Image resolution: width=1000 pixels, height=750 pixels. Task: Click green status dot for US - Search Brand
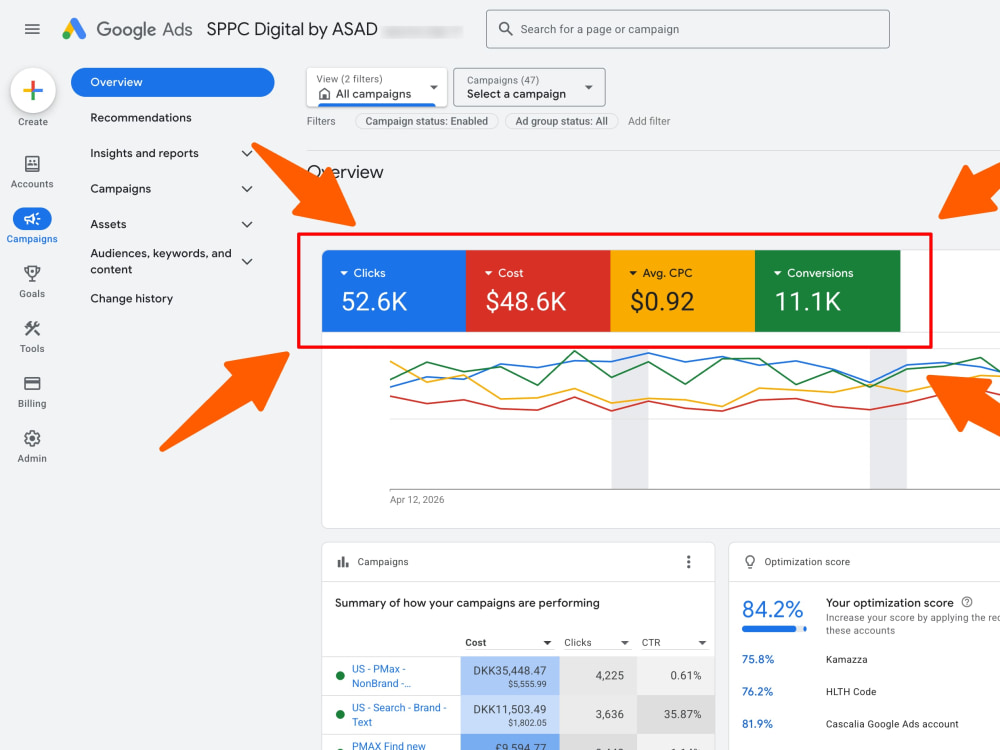[x=341, y=715]
